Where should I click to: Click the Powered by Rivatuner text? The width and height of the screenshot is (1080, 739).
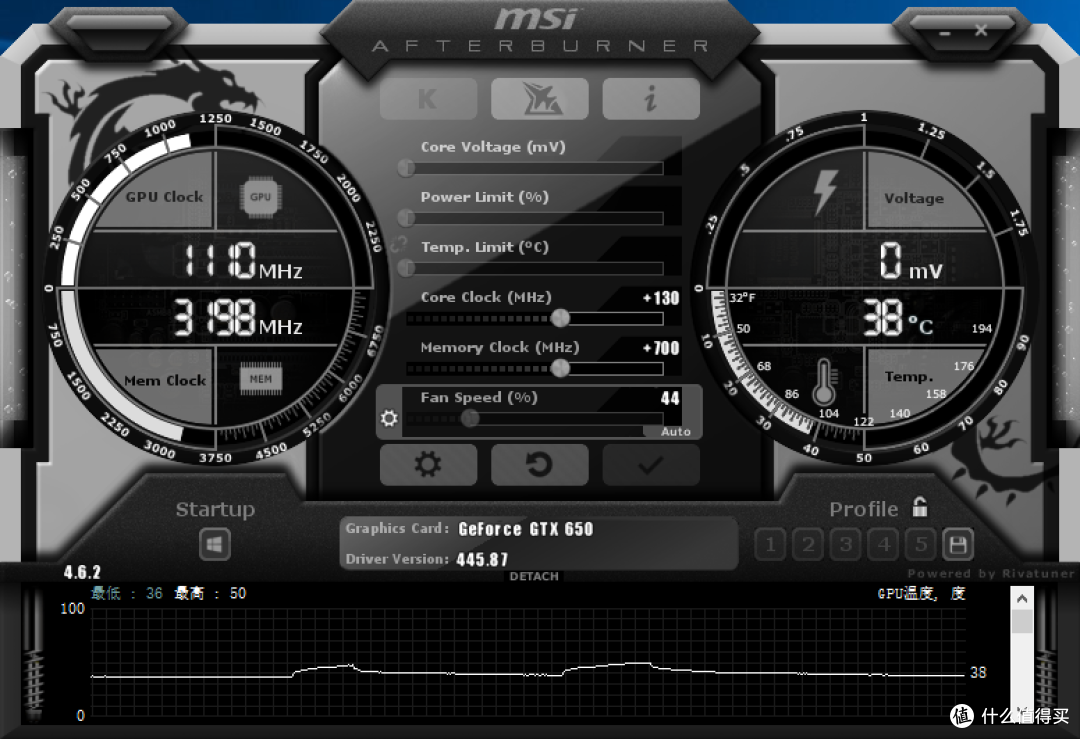(990, 573)
